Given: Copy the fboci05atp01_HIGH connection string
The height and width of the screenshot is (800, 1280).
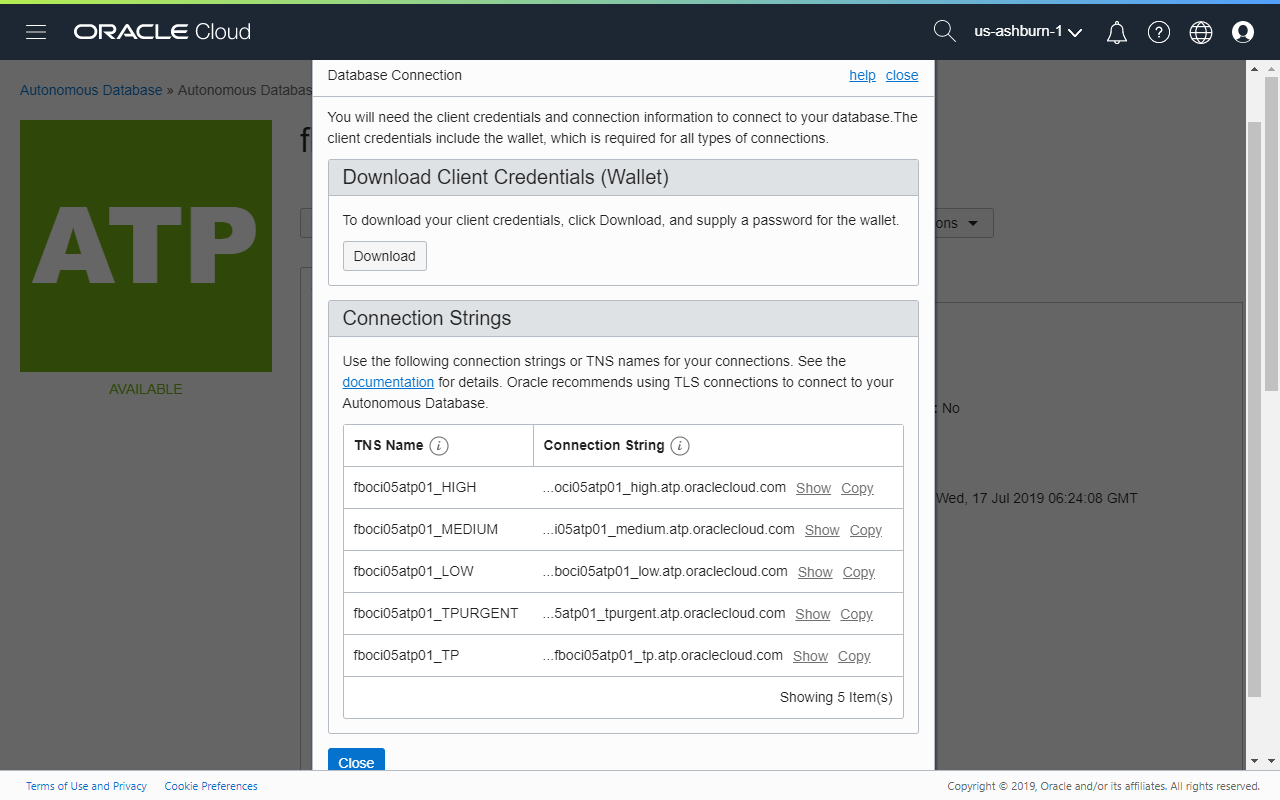Looking at the screenshot, I should tap(857, 488).
